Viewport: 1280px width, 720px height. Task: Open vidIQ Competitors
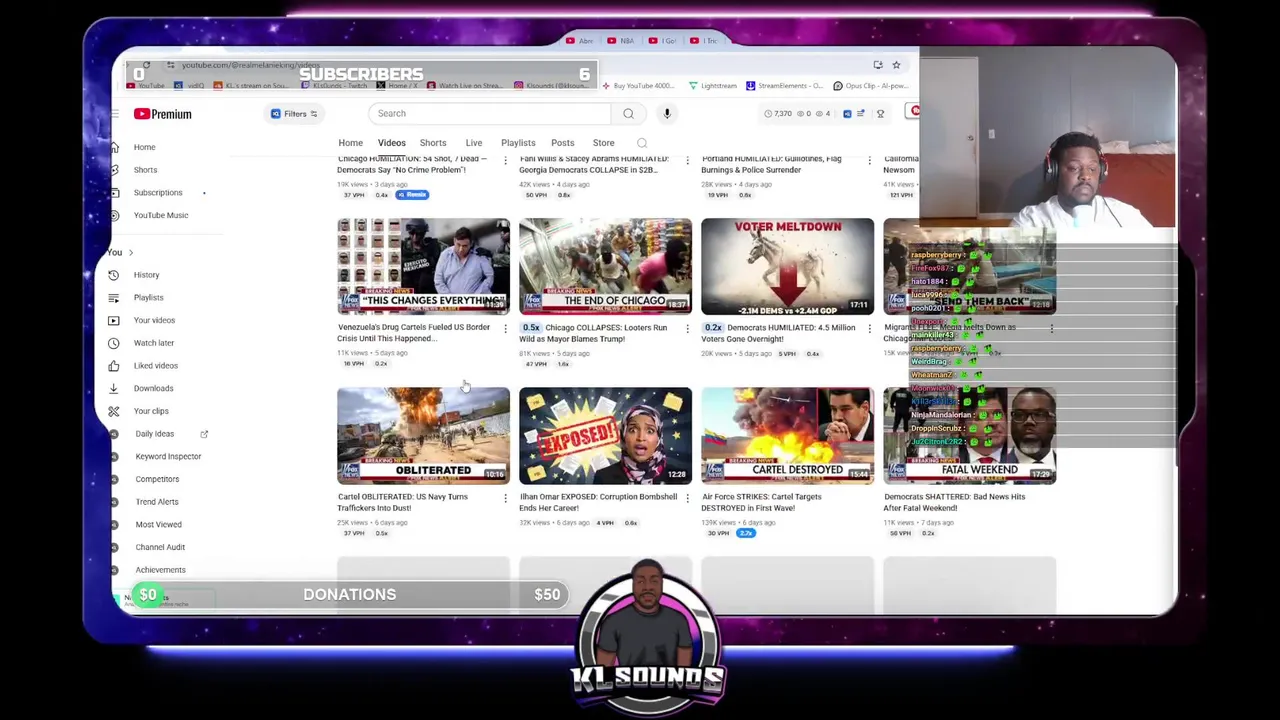click(x=157, y=479)
